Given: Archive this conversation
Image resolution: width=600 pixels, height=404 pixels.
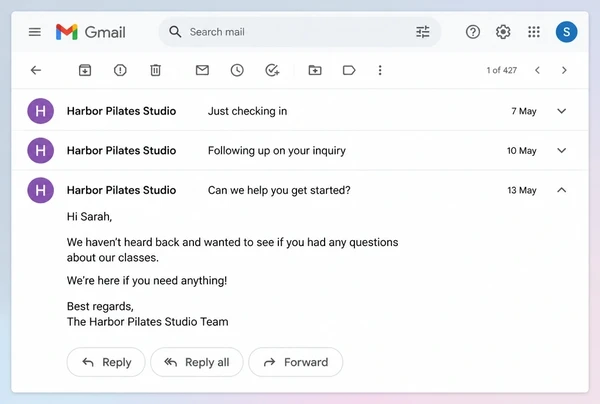Looking at the screenshot, I should [x=85, y=70].
